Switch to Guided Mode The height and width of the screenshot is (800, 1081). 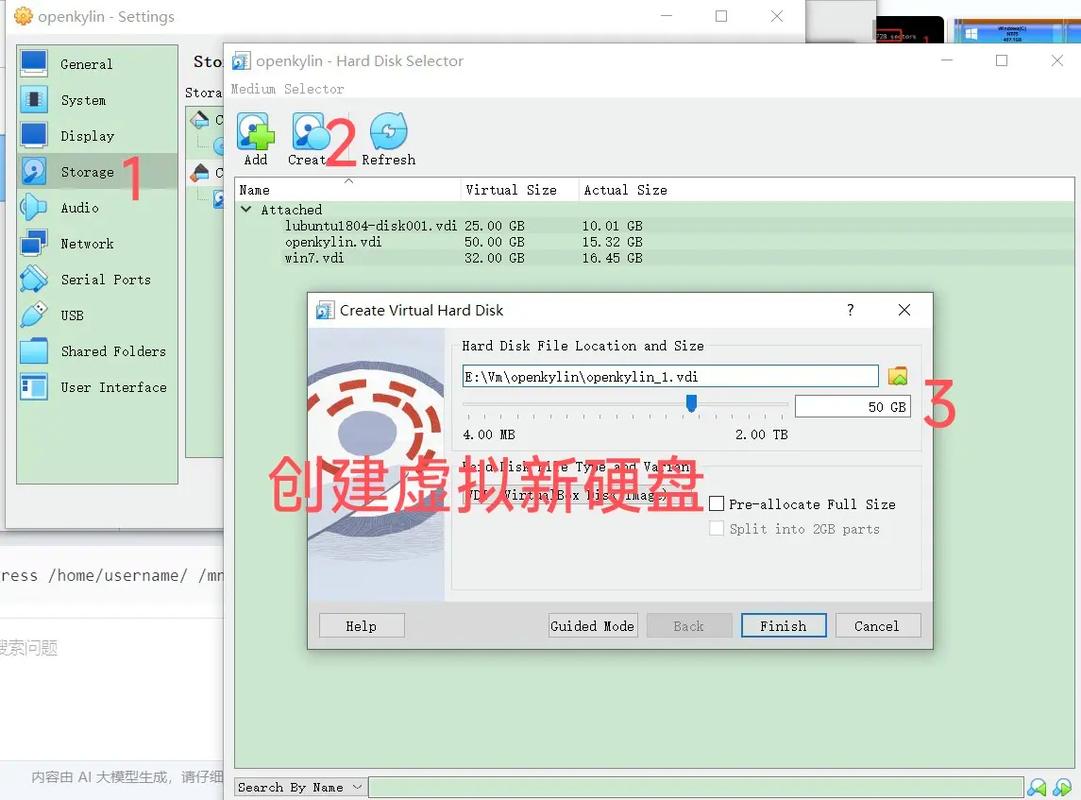[x=592, y=625]
